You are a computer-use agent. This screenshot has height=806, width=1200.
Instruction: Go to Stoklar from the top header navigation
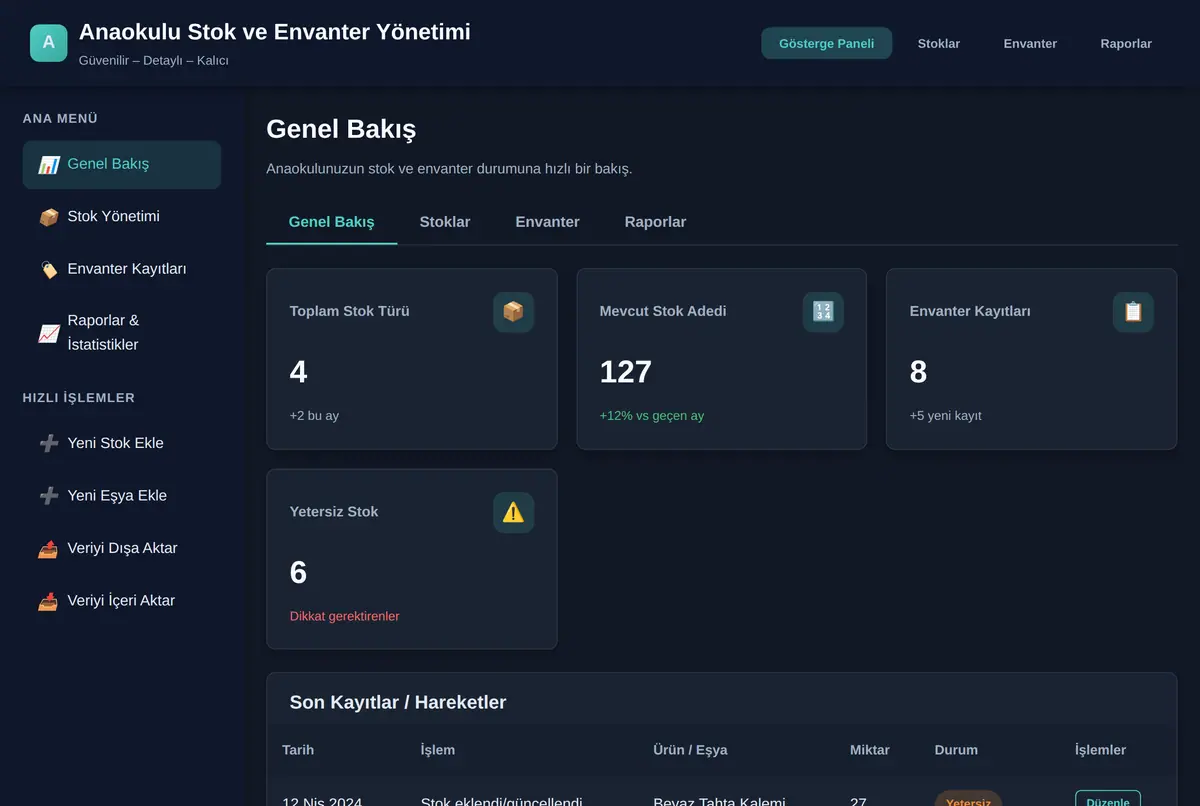[939, 43]
